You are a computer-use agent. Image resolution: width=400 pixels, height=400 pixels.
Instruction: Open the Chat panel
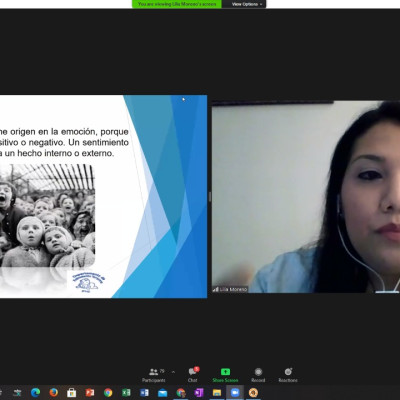(x=193, y=375)
